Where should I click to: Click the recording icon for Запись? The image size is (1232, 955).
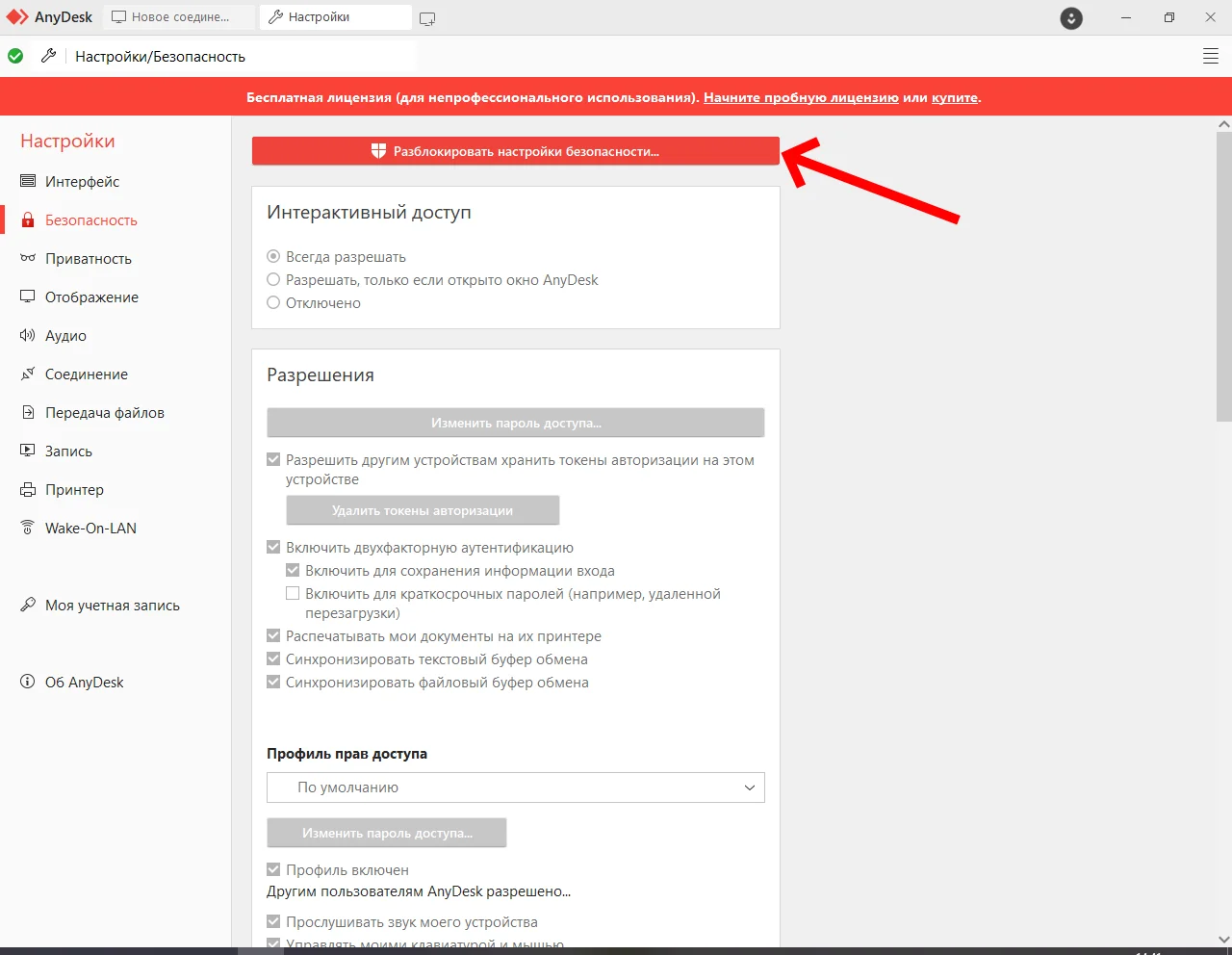(28, 451)
